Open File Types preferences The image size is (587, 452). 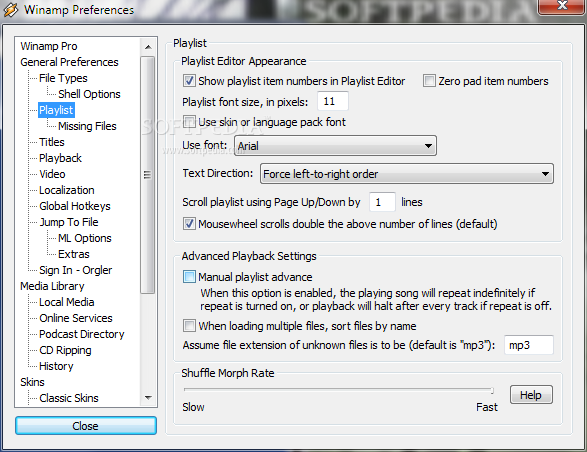pos(63,78)
